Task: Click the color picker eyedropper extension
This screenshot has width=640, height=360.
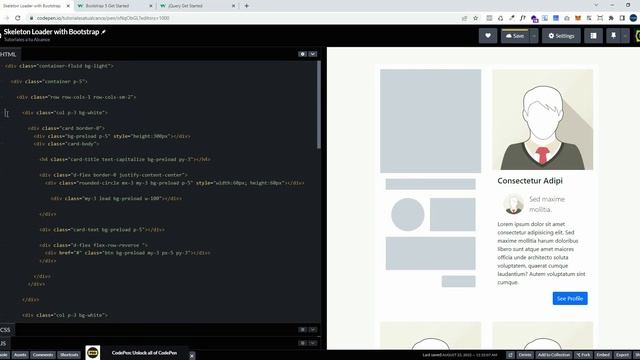Action: (511, 18)
